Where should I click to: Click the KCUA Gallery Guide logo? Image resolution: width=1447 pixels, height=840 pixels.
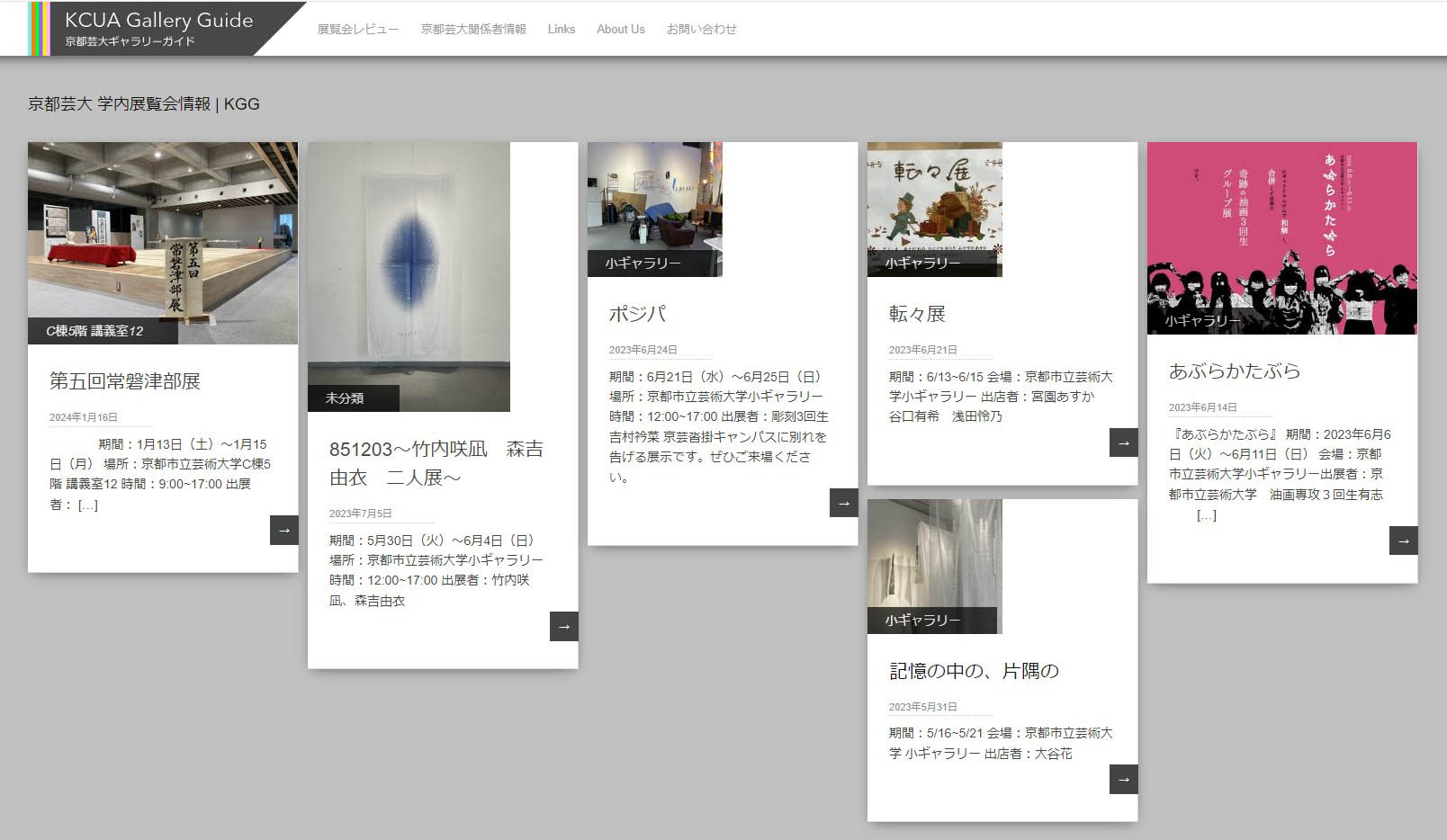[158, 29]
